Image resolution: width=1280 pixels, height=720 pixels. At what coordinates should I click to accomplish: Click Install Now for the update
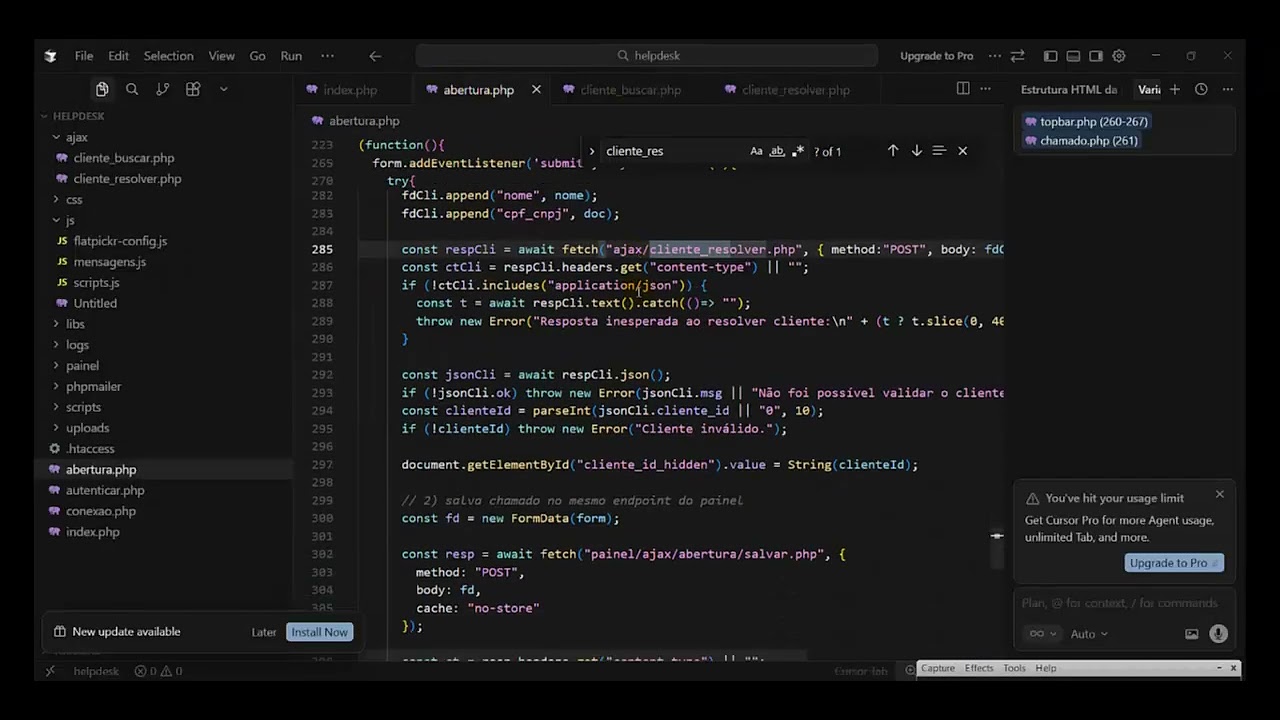click(319, 632)
